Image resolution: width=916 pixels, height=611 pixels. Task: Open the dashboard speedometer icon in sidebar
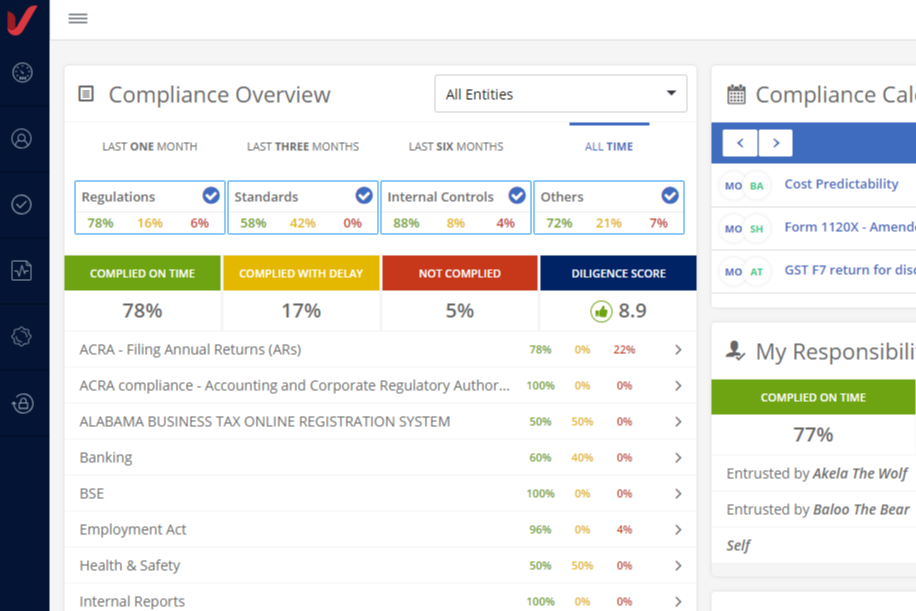[x=24, y=72]
